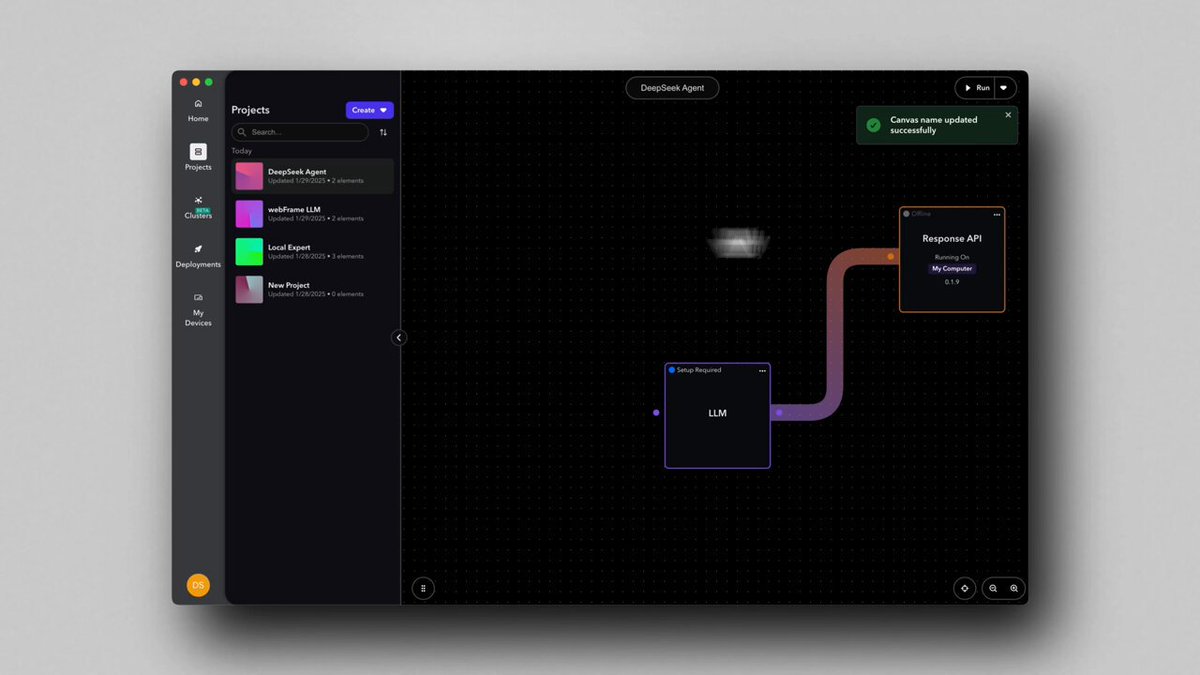Viewport: 1200px width, 675px height.
Task: Select the LLM node
Action: [x=717, y=415]
